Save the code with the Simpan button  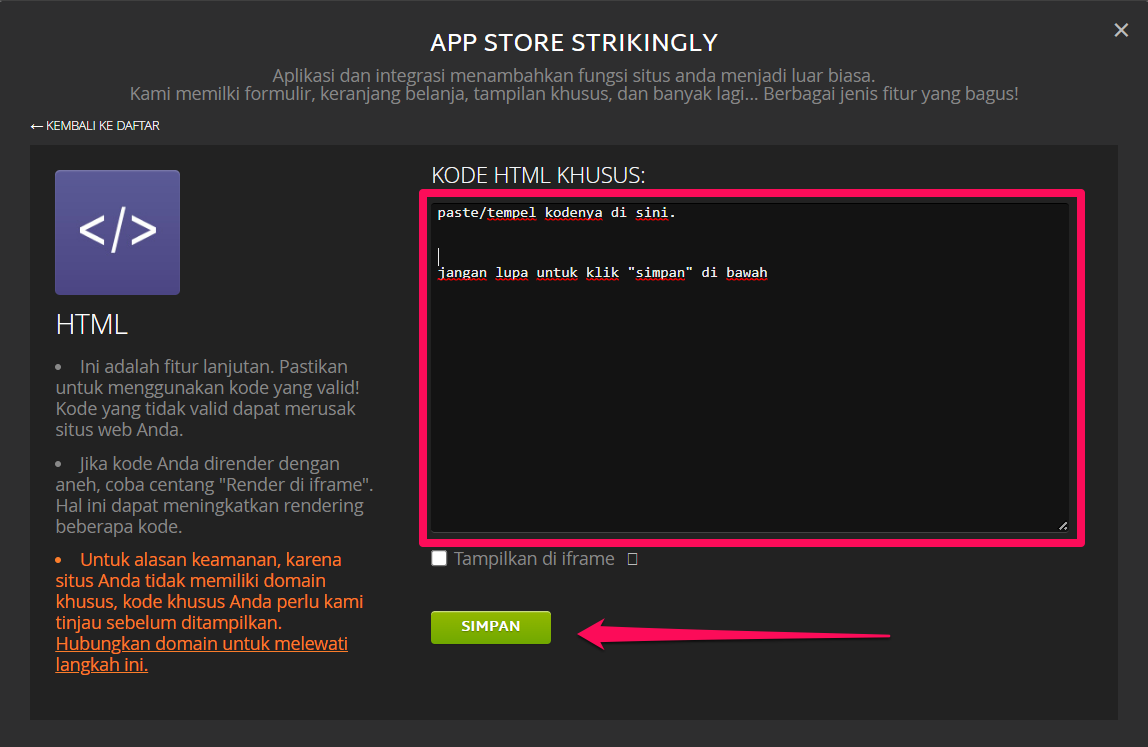[491, 627]
